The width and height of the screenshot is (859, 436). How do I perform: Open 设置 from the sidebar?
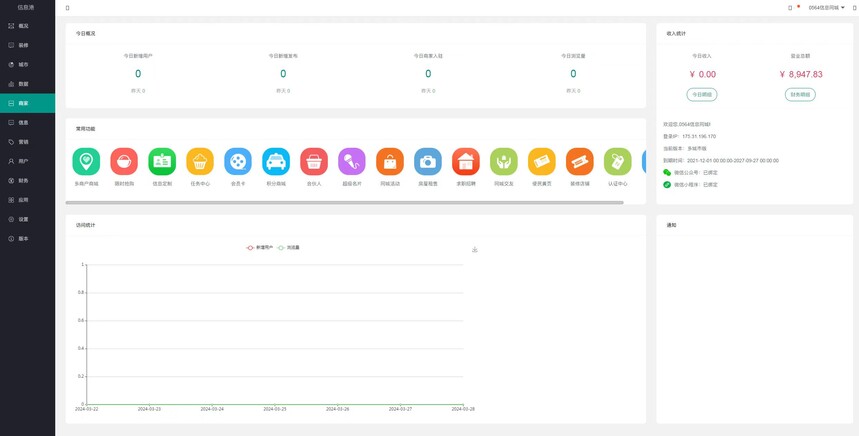point(23,219)
